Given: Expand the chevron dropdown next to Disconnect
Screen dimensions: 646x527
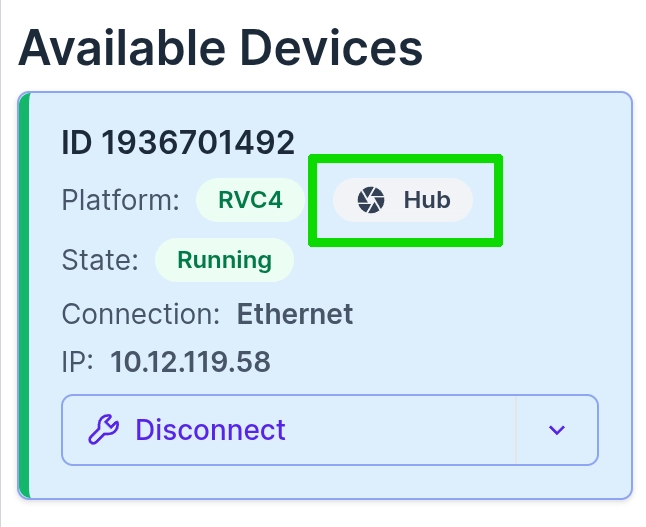Looking at the screenshot, I should (x=557, y=430).
